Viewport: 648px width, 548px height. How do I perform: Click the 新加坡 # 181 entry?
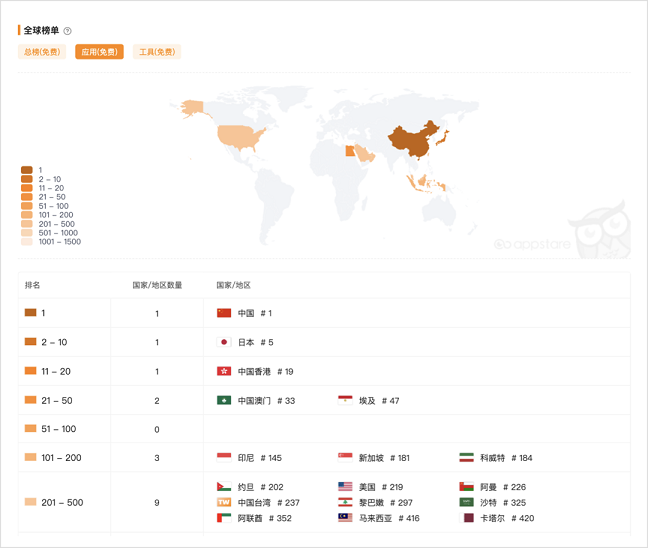click(384, 458)
